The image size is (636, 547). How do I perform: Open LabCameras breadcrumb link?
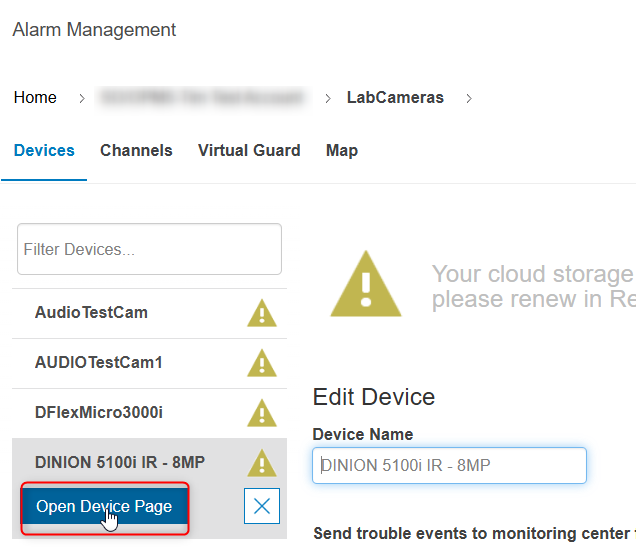click(395, 98)
